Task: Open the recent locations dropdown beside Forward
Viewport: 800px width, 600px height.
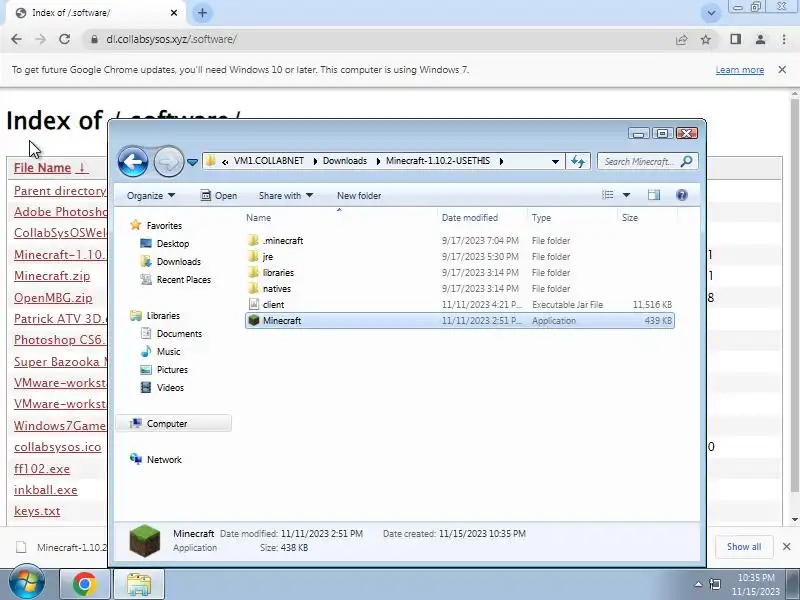Action: 192,162
